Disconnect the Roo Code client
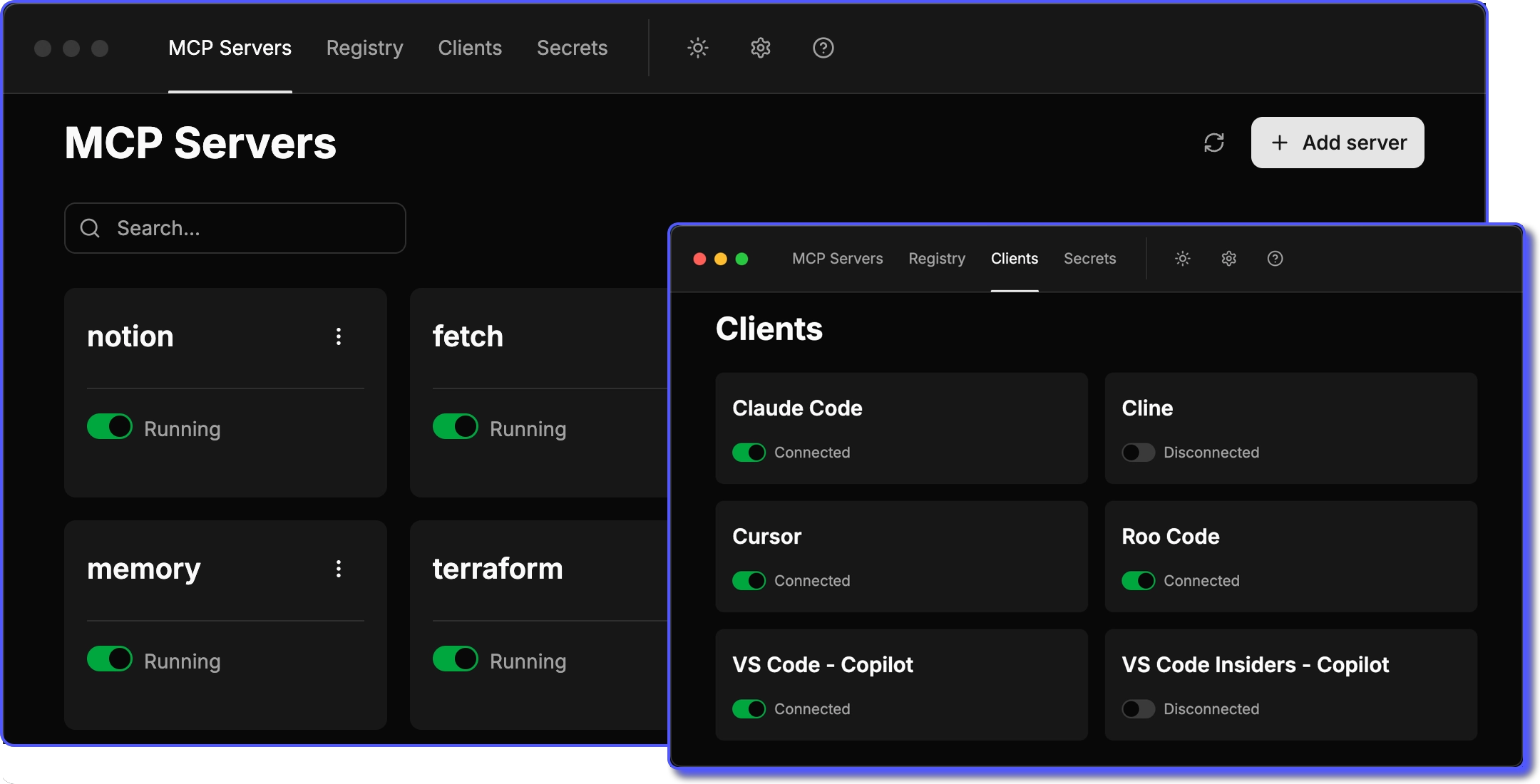Viewport: 1540px width, 784px height. pyautogui.click(x=1139, y=580)
